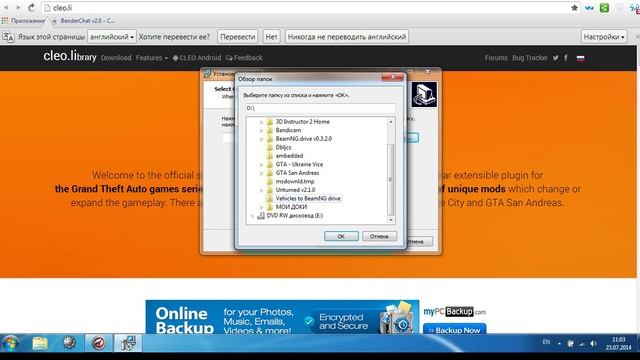The image size is (640, 360).
Task: Click the translate icon in translation bar
Action: [x=8, y=37]
